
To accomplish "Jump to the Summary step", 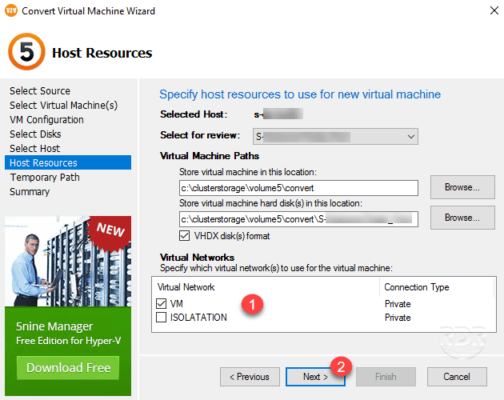I will tap(29, 191).
